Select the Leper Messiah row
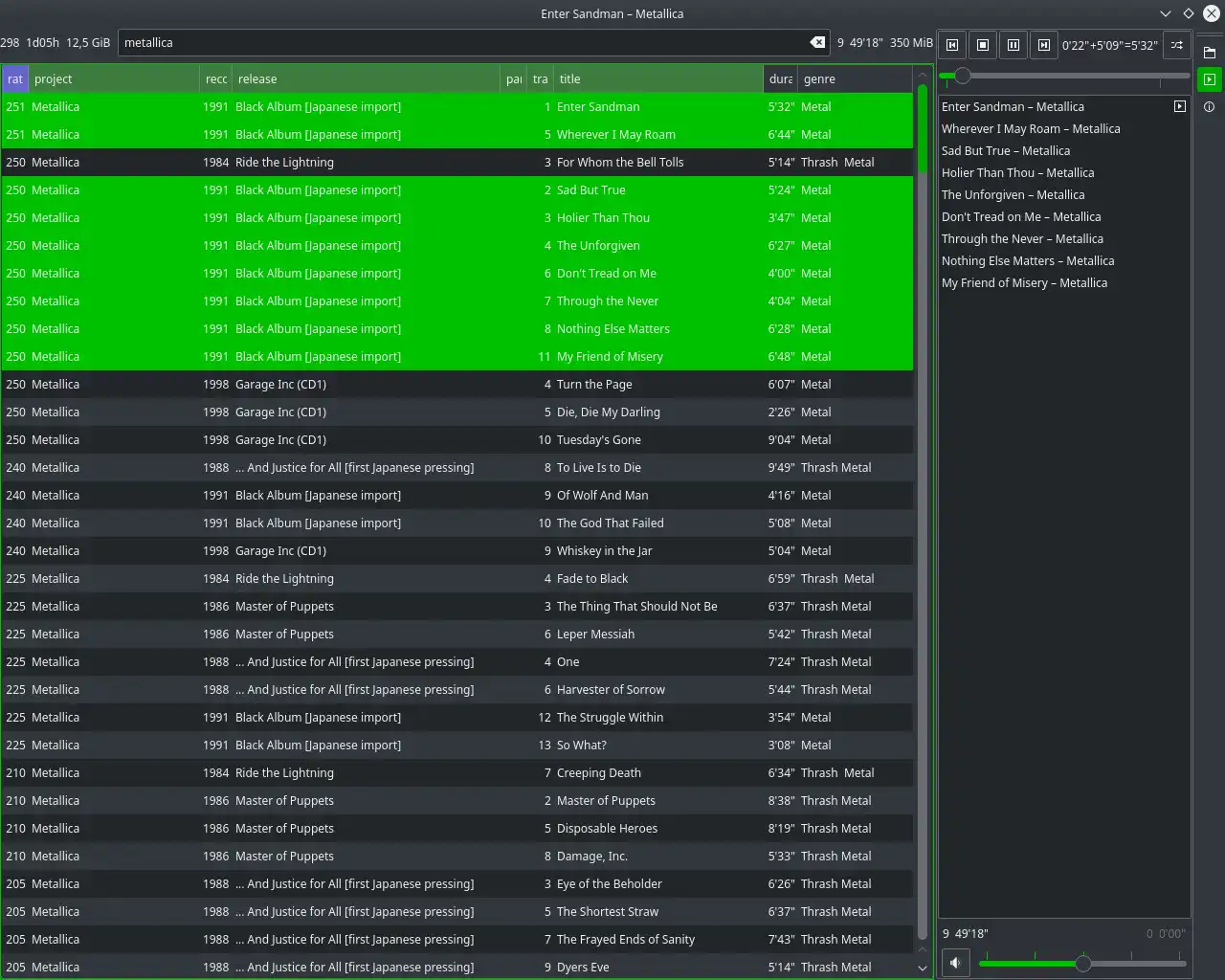Image resolution: width=1225 pixels, height=980 pixels. 457,634
